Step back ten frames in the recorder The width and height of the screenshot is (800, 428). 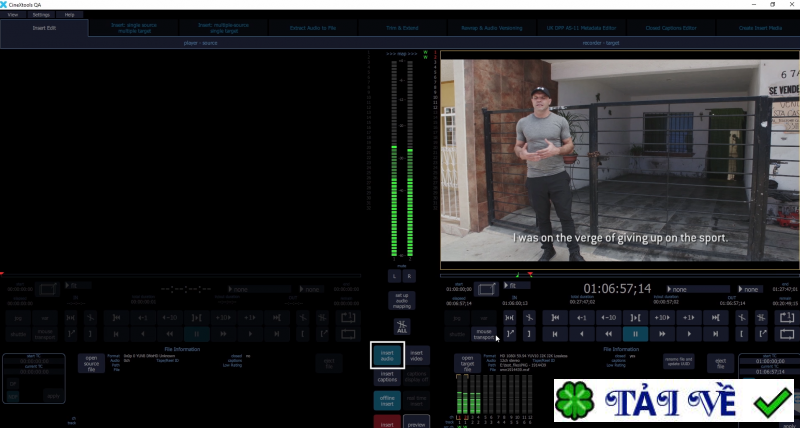[x=608, y=317]
